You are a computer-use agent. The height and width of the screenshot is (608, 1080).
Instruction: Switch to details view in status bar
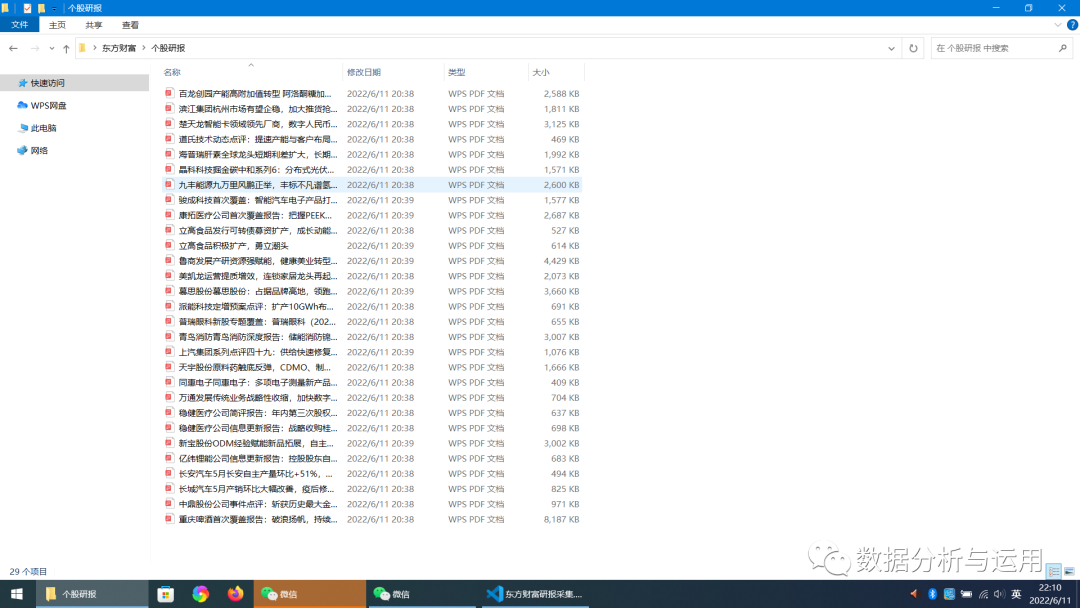pyautogui.click(x=1054, y=572)
